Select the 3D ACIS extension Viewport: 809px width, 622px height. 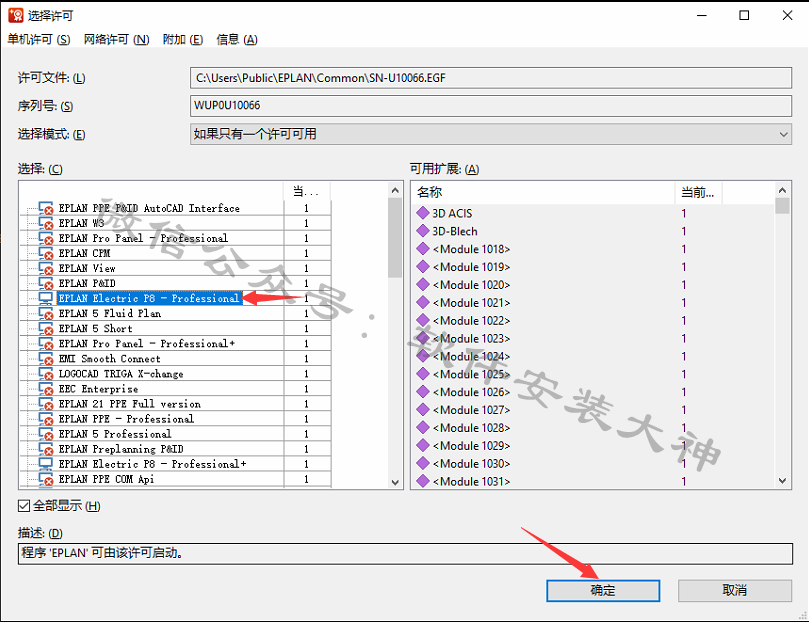pos(452,213)
